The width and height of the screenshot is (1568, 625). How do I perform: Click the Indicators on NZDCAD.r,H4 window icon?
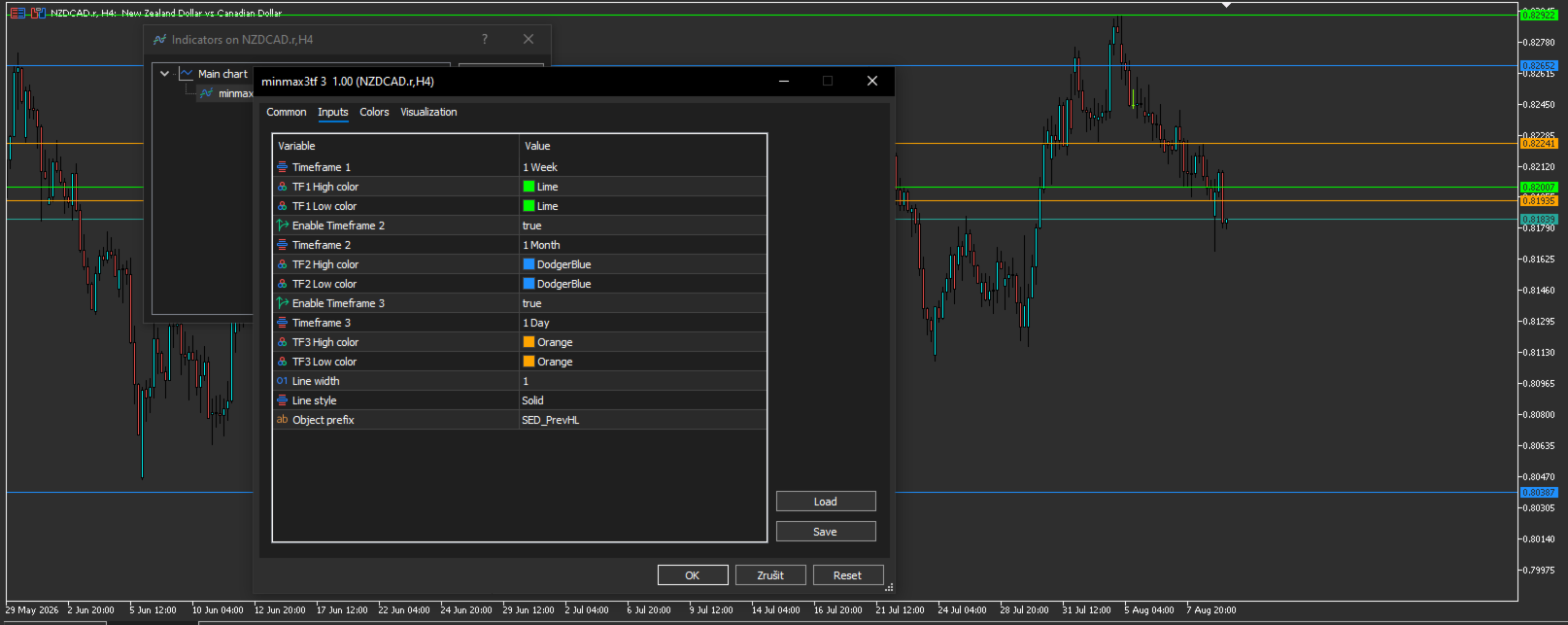click(x=160, y=40)
